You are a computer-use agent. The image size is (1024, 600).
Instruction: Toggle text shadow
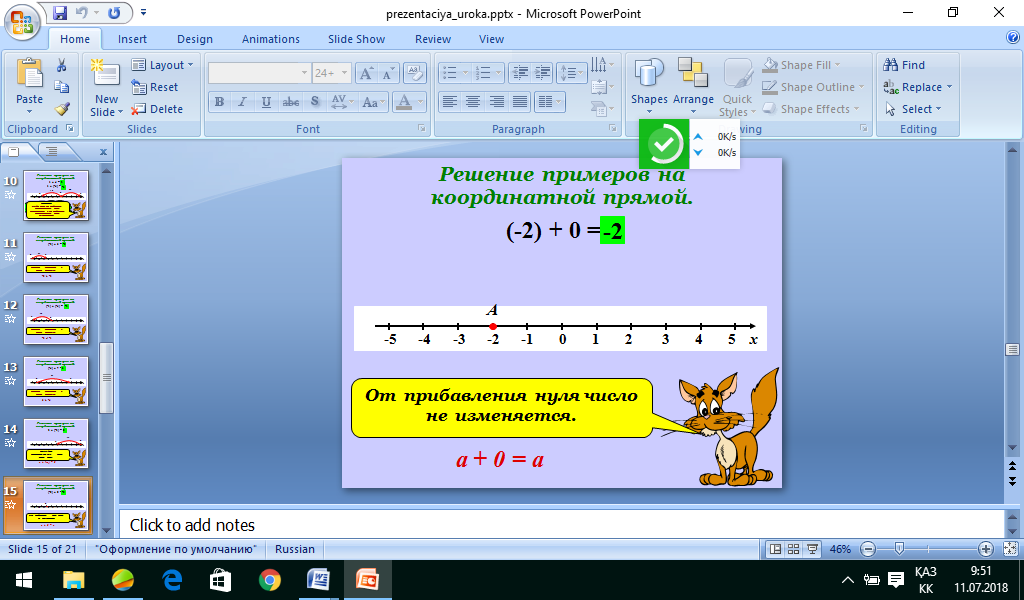click(315, 102)
